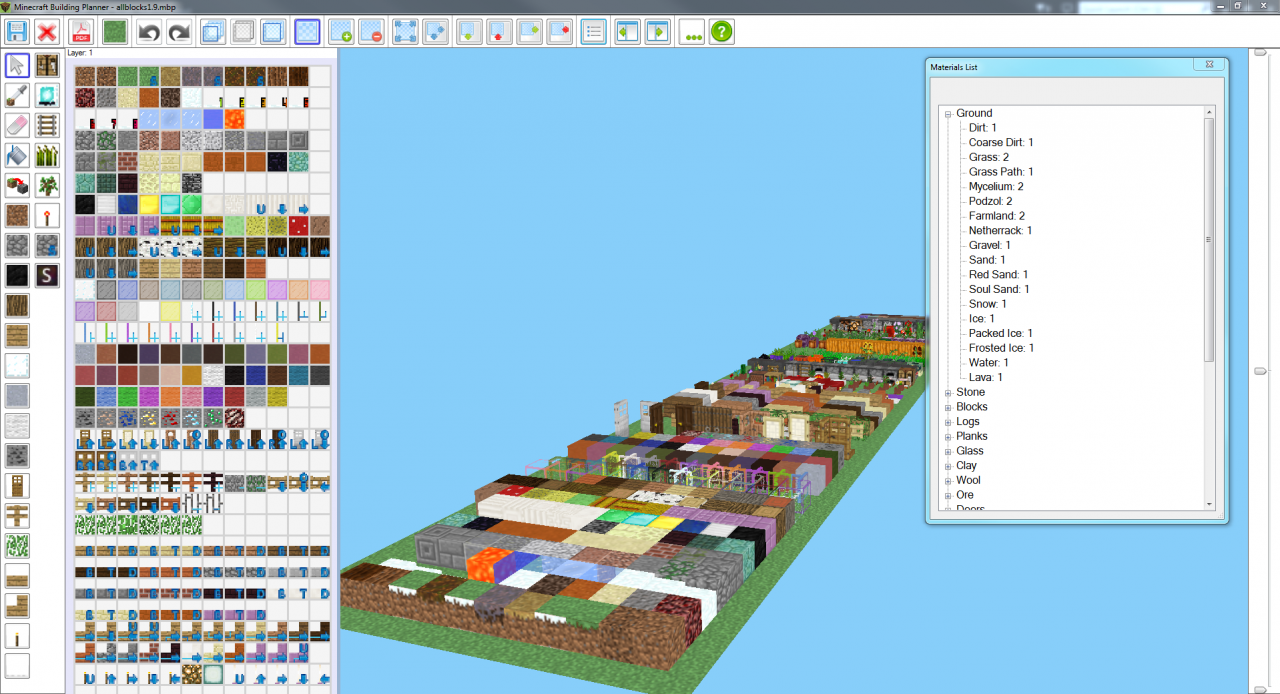Viewport: 1280px width, 694px height.
Task: Select the wooden door category
Action: 17,485
